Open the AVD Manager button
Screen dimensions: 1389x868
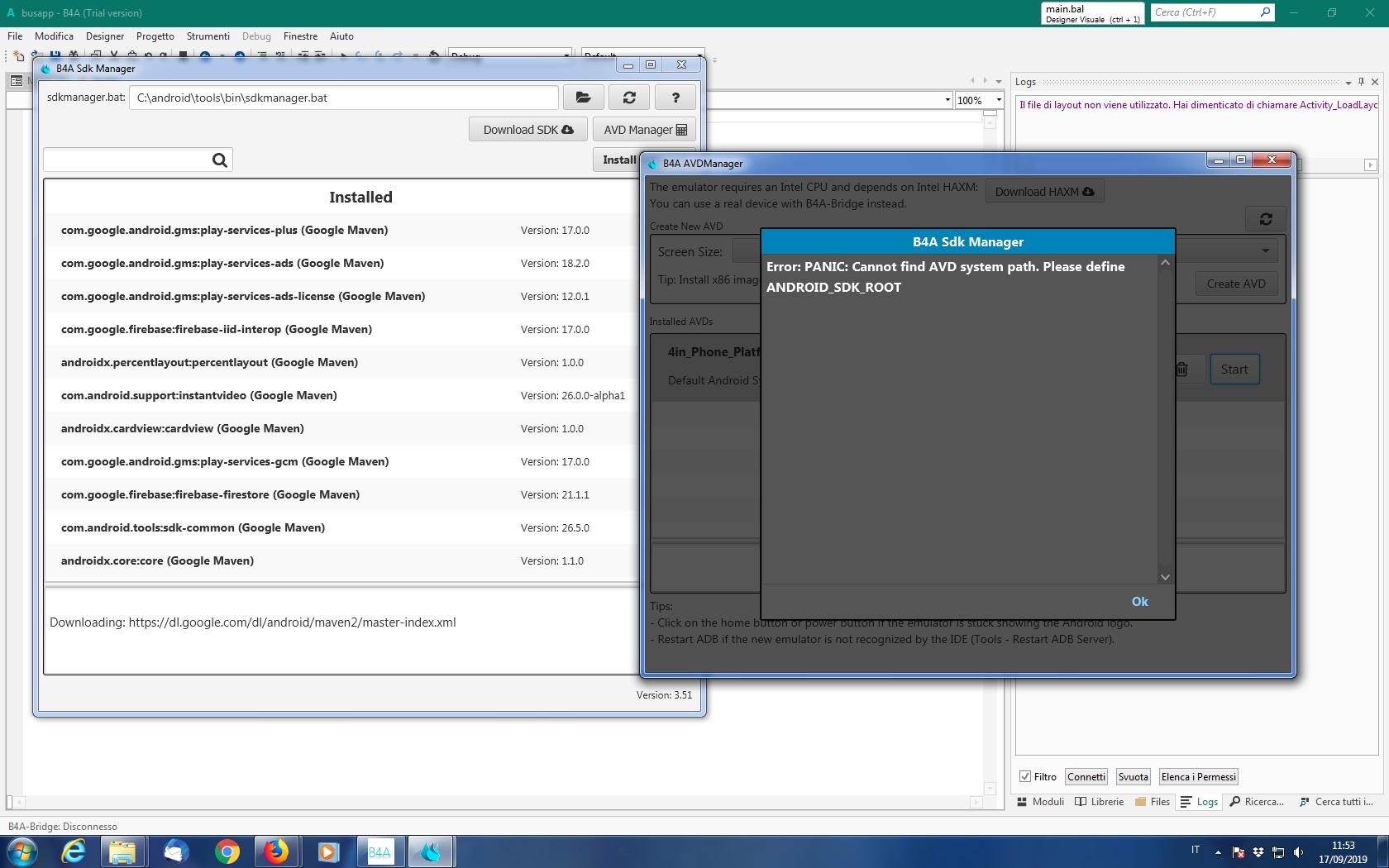(x=645, y=130)
